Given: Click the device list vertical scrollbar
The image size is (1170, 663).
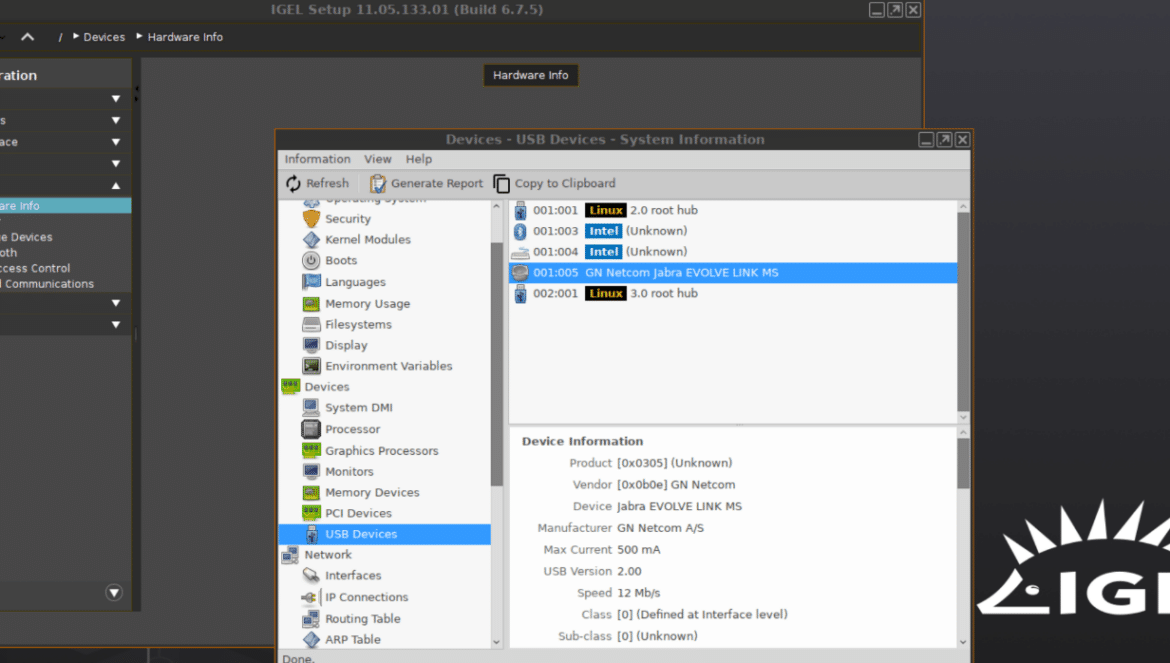Looking at the screenshot, I should (x=963, y=312).
